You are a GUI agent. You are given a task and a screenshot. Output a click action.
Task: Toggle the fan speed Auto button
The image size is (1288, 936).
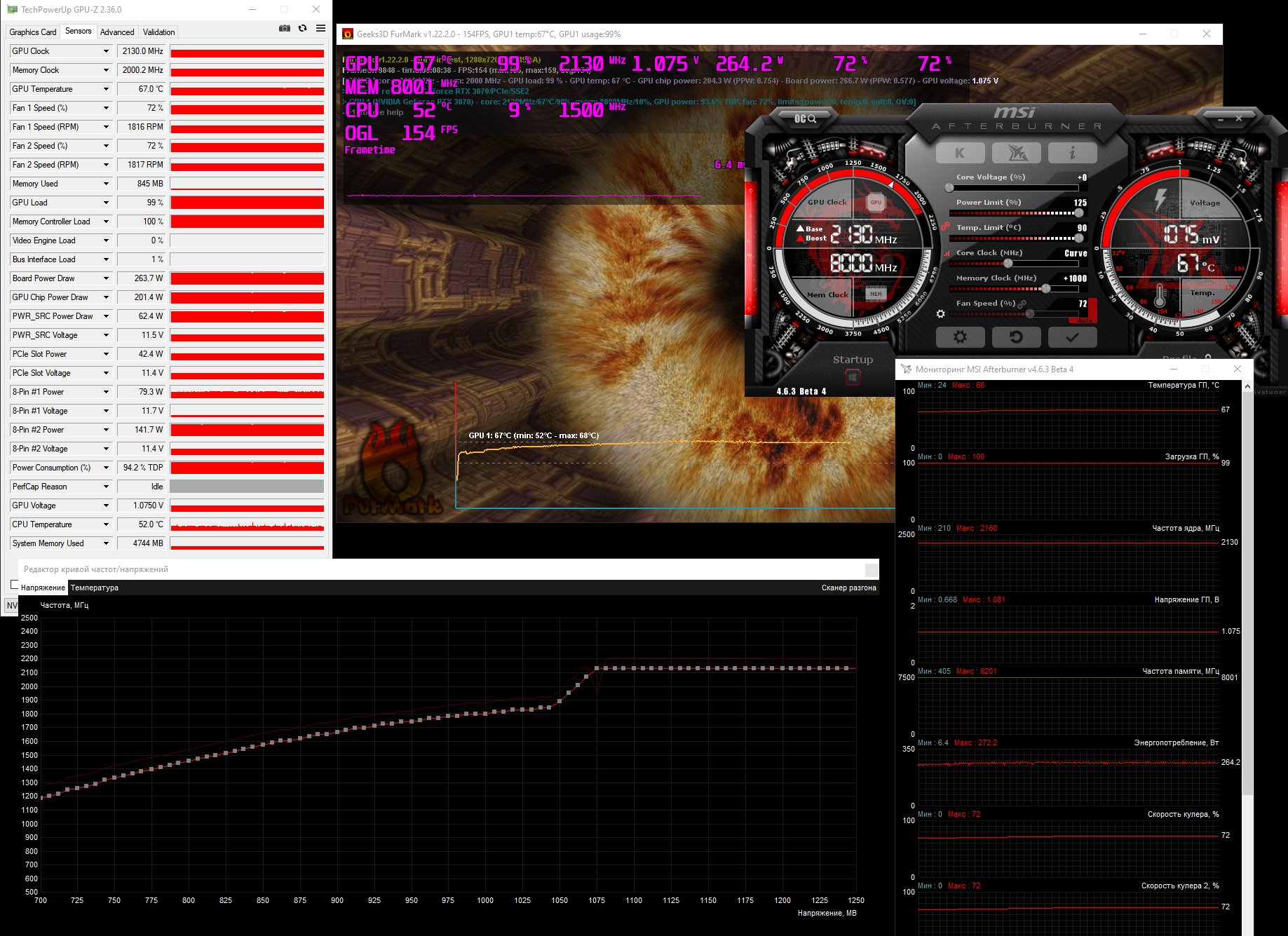pos(1085,320)
